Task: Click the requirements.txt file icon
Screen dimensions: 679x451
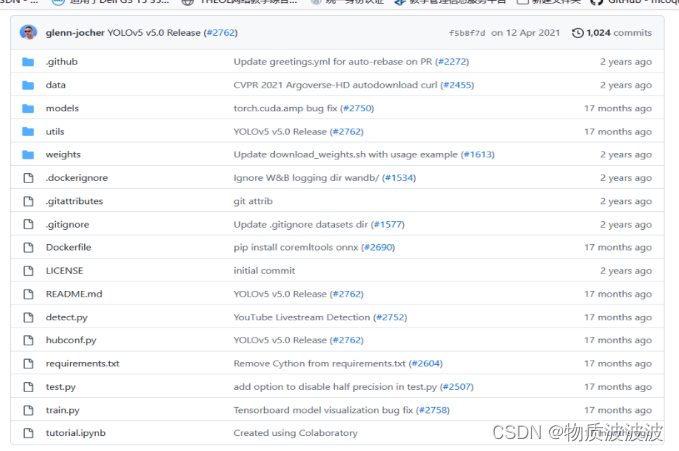Action: point(29,363)
